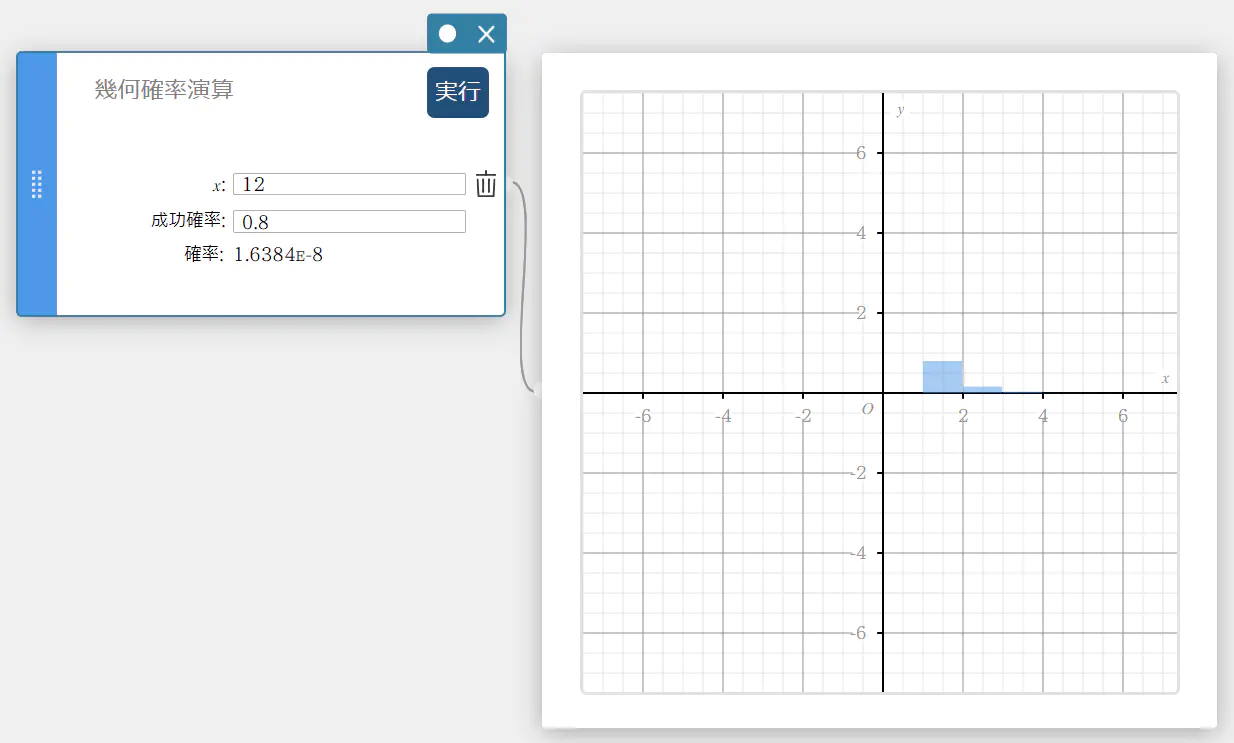Click the -6 tick on the x-axis
The height and width of the screenshot is (743, 1234).
click(644, 416)
